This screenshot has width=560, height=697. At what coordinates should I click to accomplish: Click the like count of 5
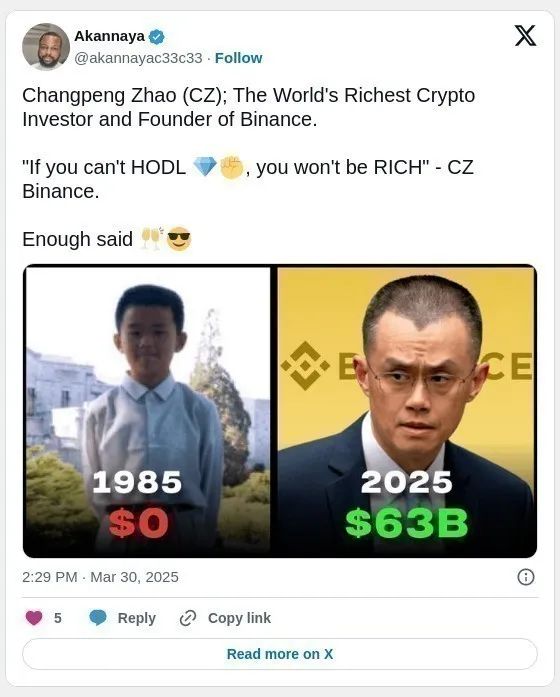58,618
